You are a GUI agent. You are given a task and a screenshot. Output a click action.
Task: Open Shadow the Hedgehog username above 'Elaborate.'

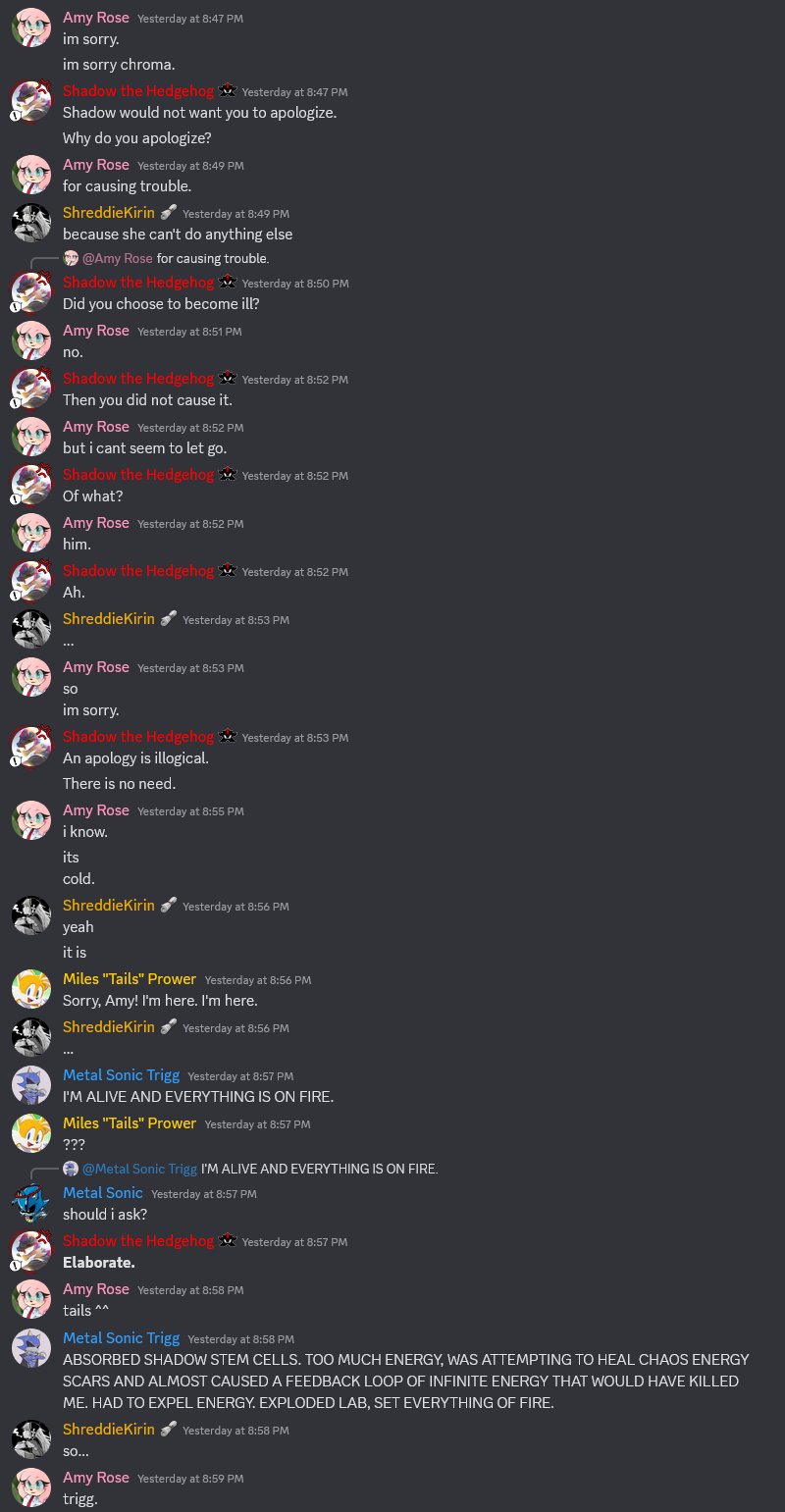point(138,1241)
